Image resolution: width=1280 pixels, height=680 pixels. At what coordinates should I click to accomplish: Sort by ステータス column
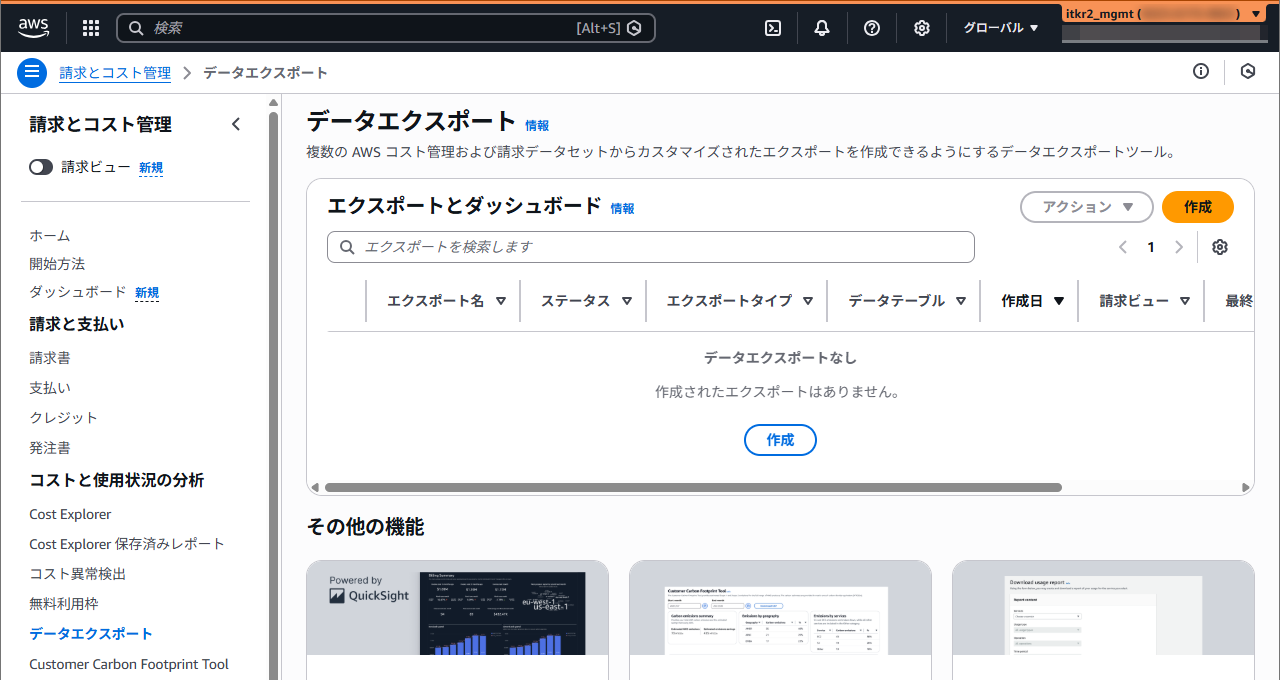click(586, 301)
